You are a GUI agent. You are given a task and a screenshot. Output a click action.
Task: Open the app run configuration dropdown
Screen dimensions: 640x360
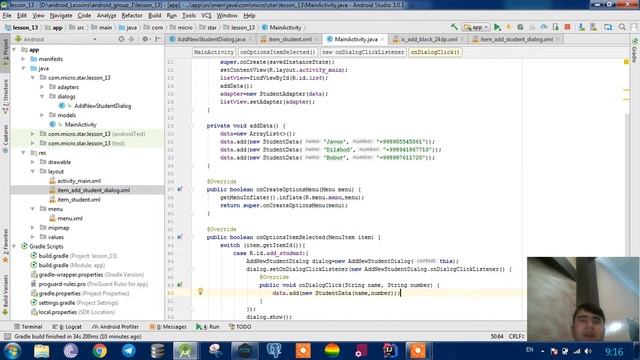point(476,27)
